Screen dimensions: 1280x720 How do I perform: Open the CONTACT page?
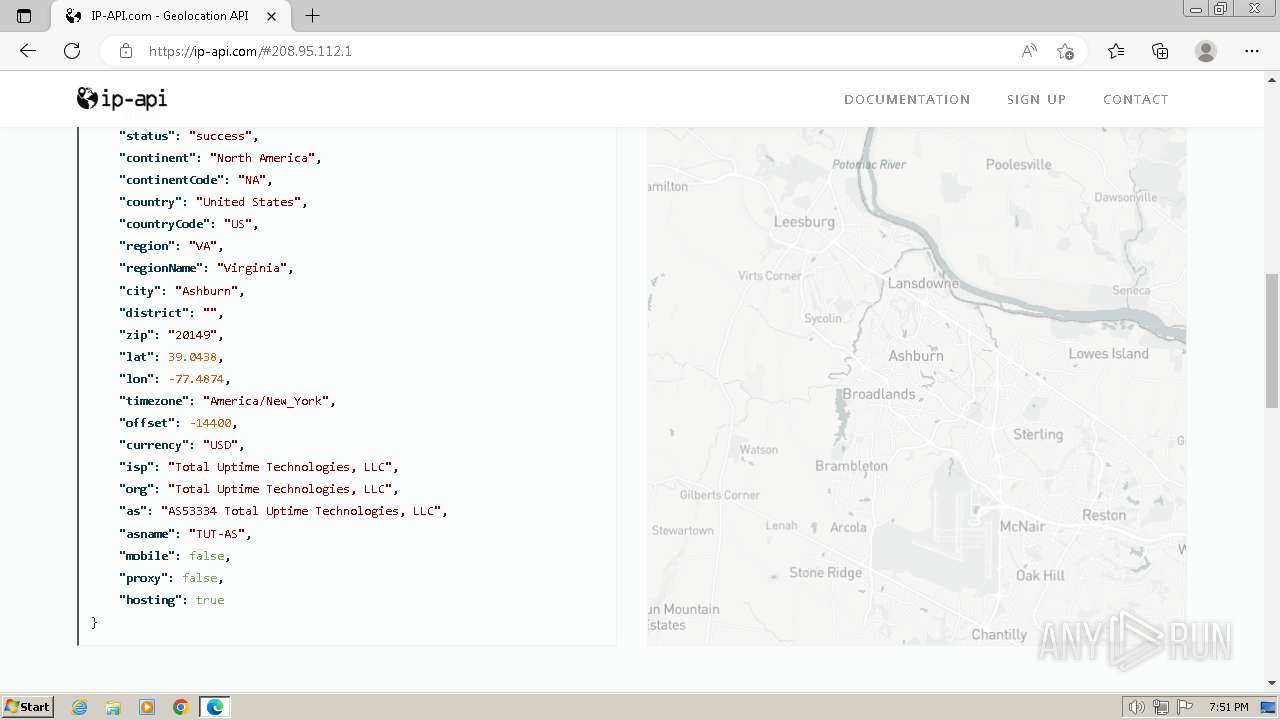[1135, 99]
